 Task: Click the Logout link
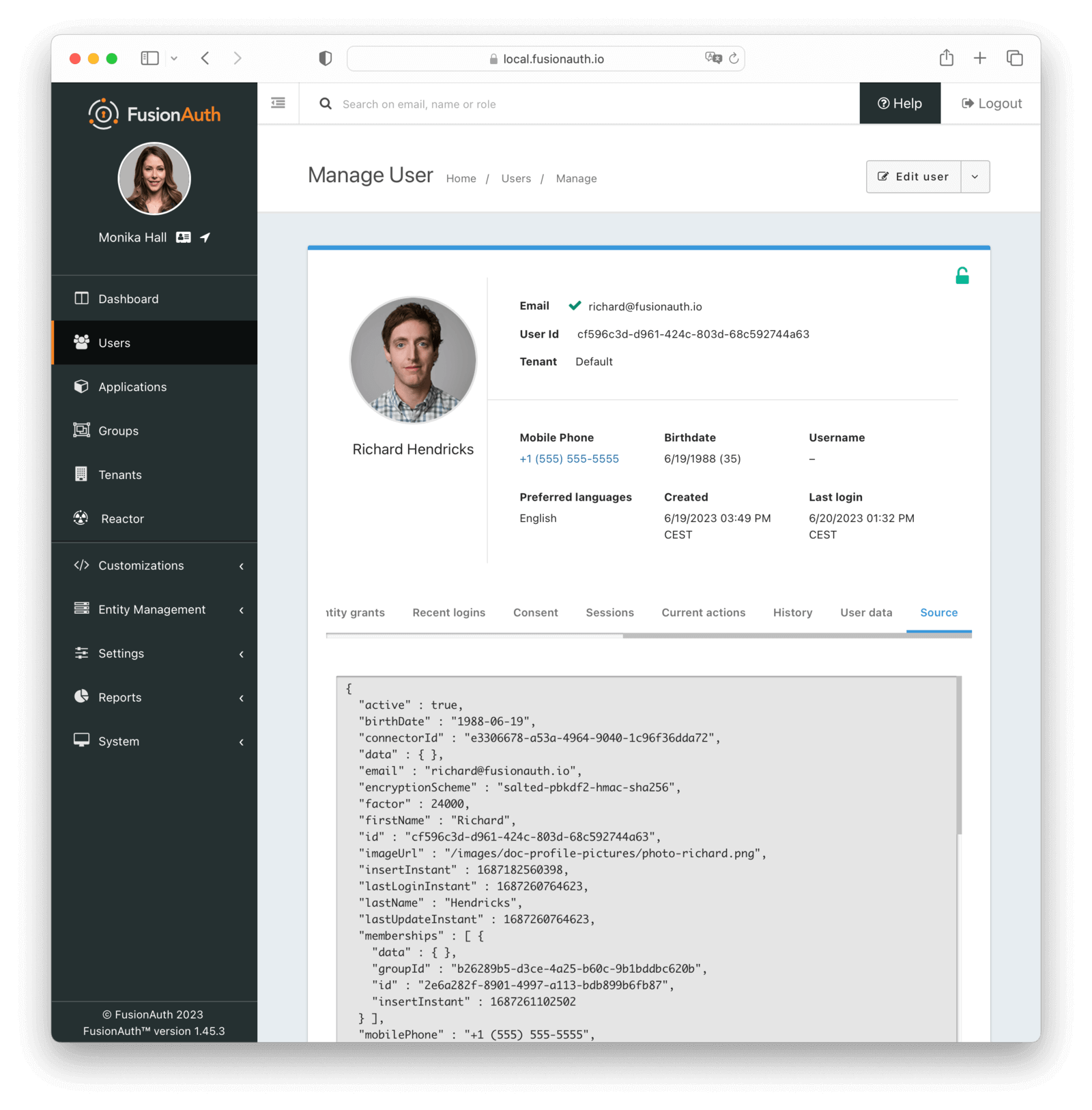[992, 103]
